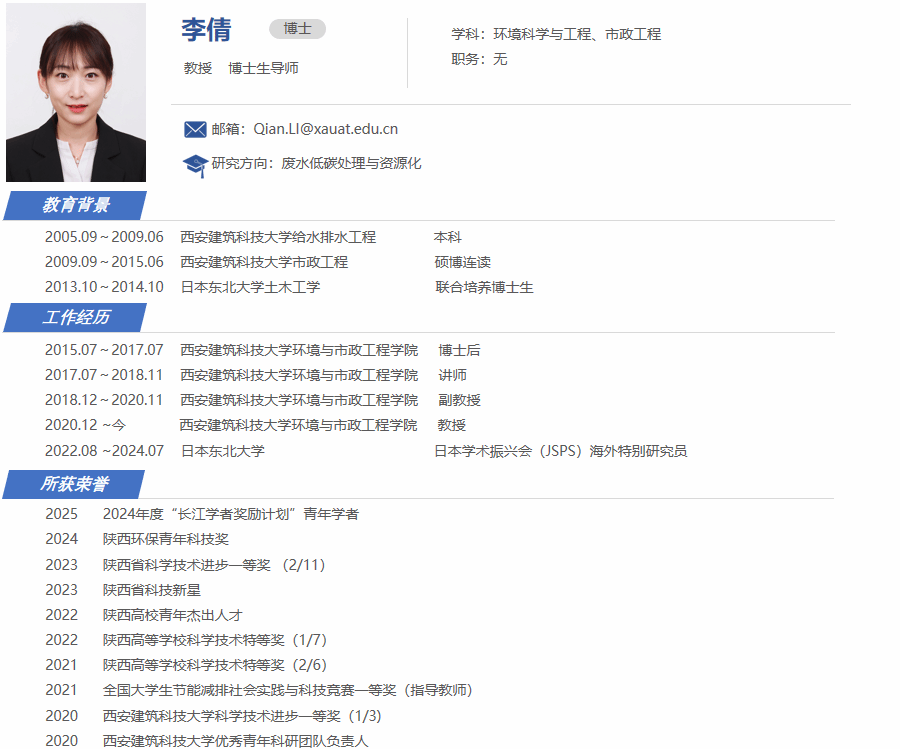Click the 职务：无 position line
900x749 pixels.
click(x=479, y=59)
